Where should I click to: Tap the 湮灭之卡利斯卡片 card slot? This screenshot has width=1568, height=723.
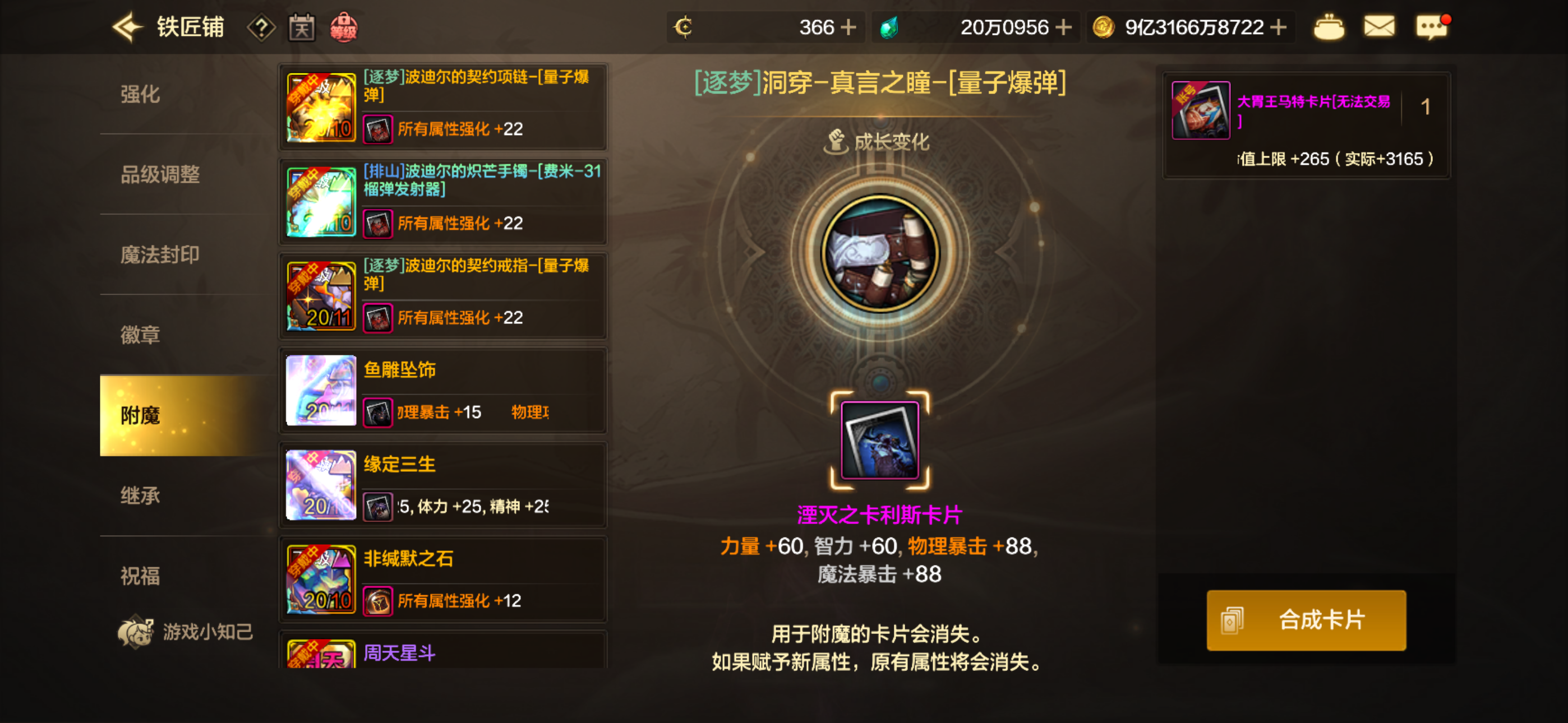tap(879, 440)
